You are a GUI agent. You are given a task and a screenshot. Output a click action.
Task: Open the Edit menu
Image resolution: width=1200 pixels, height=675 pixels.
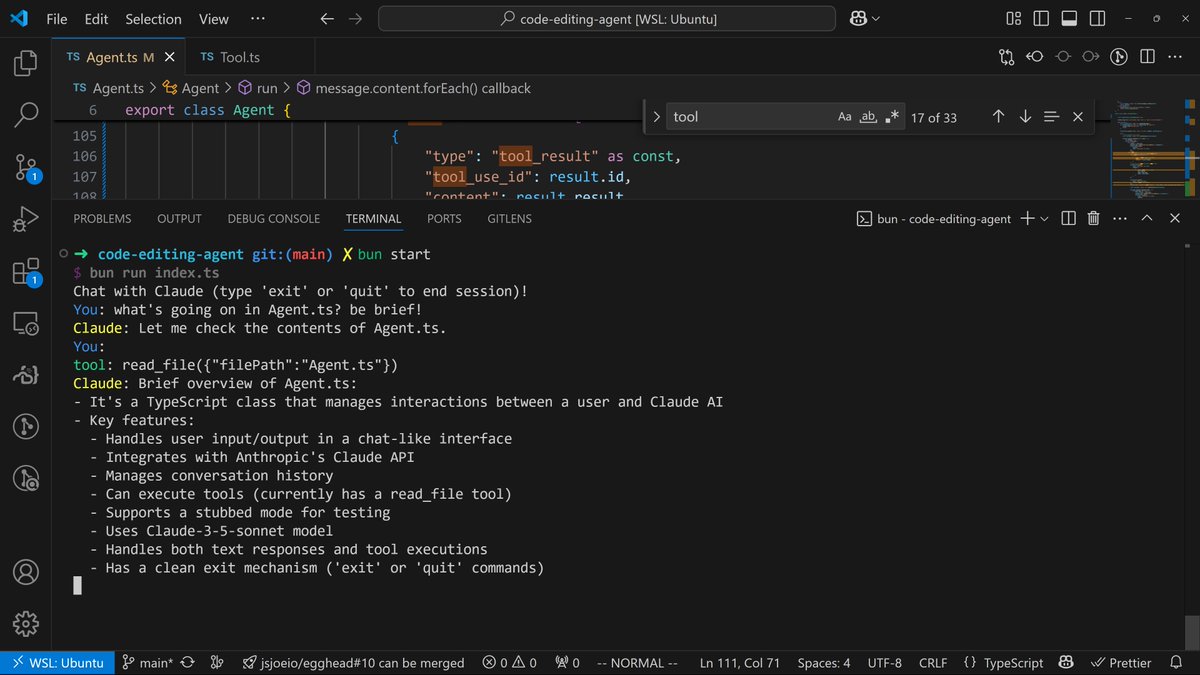[97, 19]
